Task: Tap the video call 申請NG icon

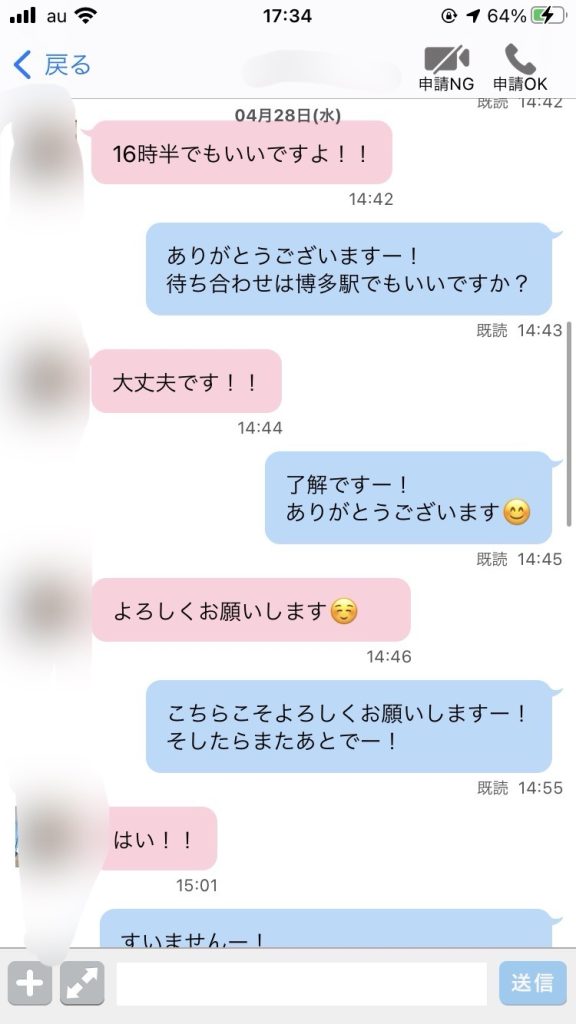Action: tap(447, 59)
